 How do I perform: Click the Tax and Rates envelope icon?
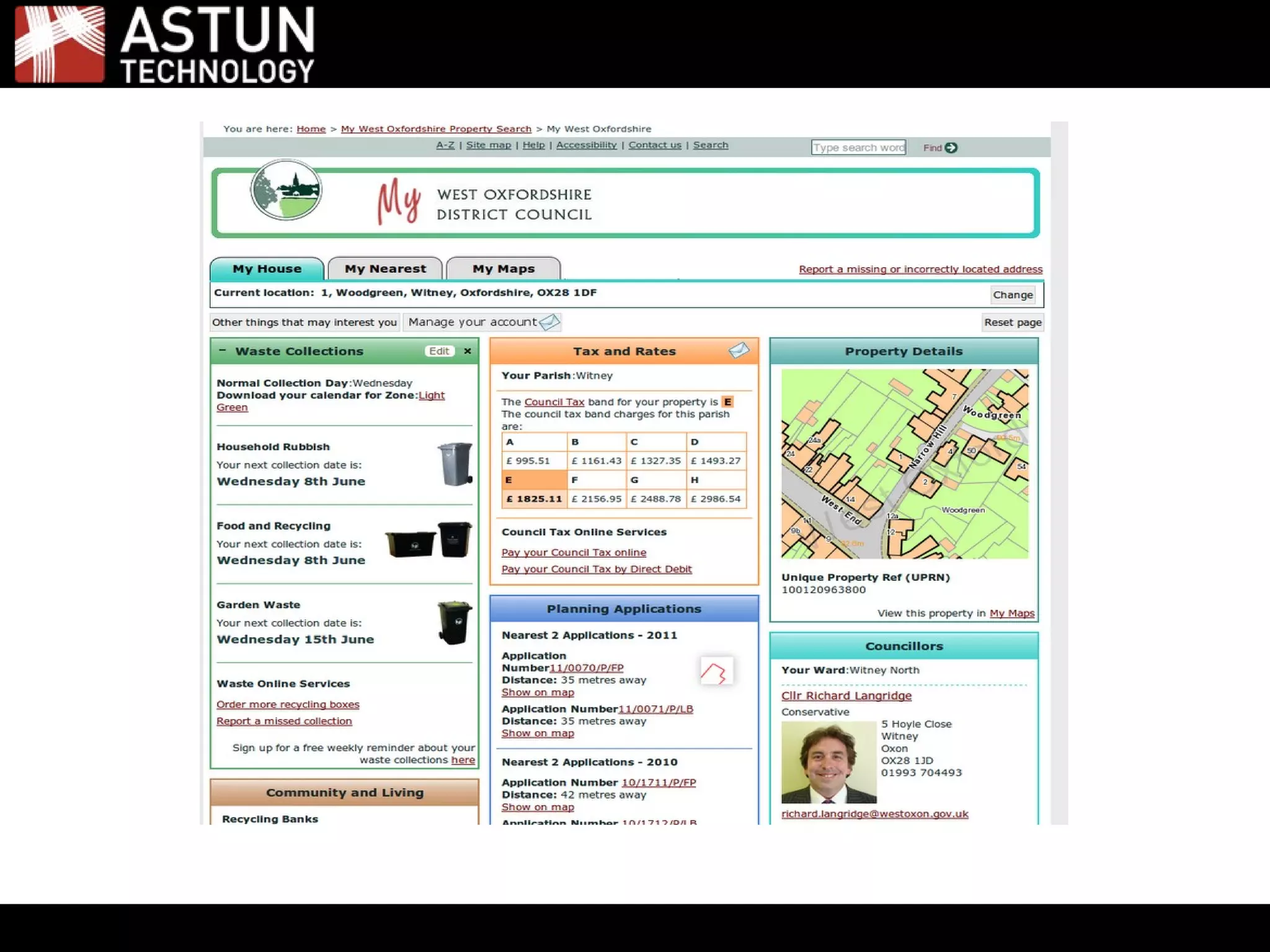click(x=738, y=351)
